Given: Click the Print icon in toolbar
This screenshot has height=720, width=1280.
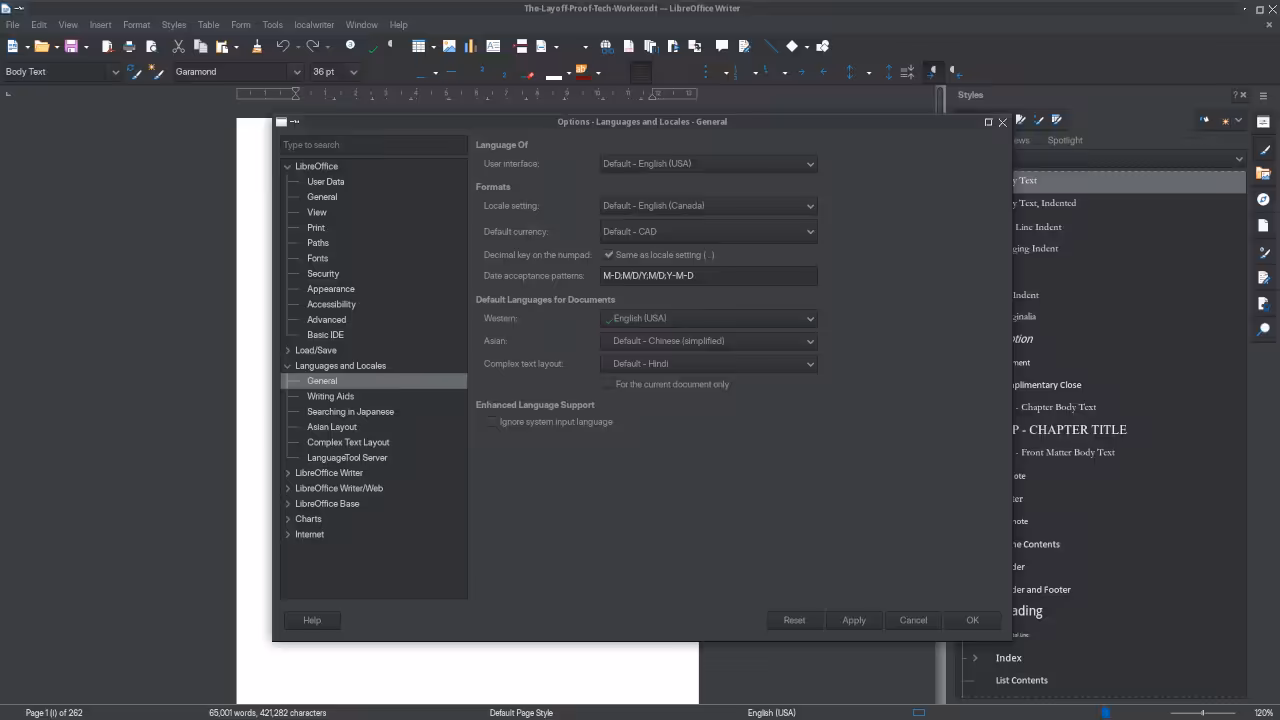Looking at the screenshot, I should (129, 46).
